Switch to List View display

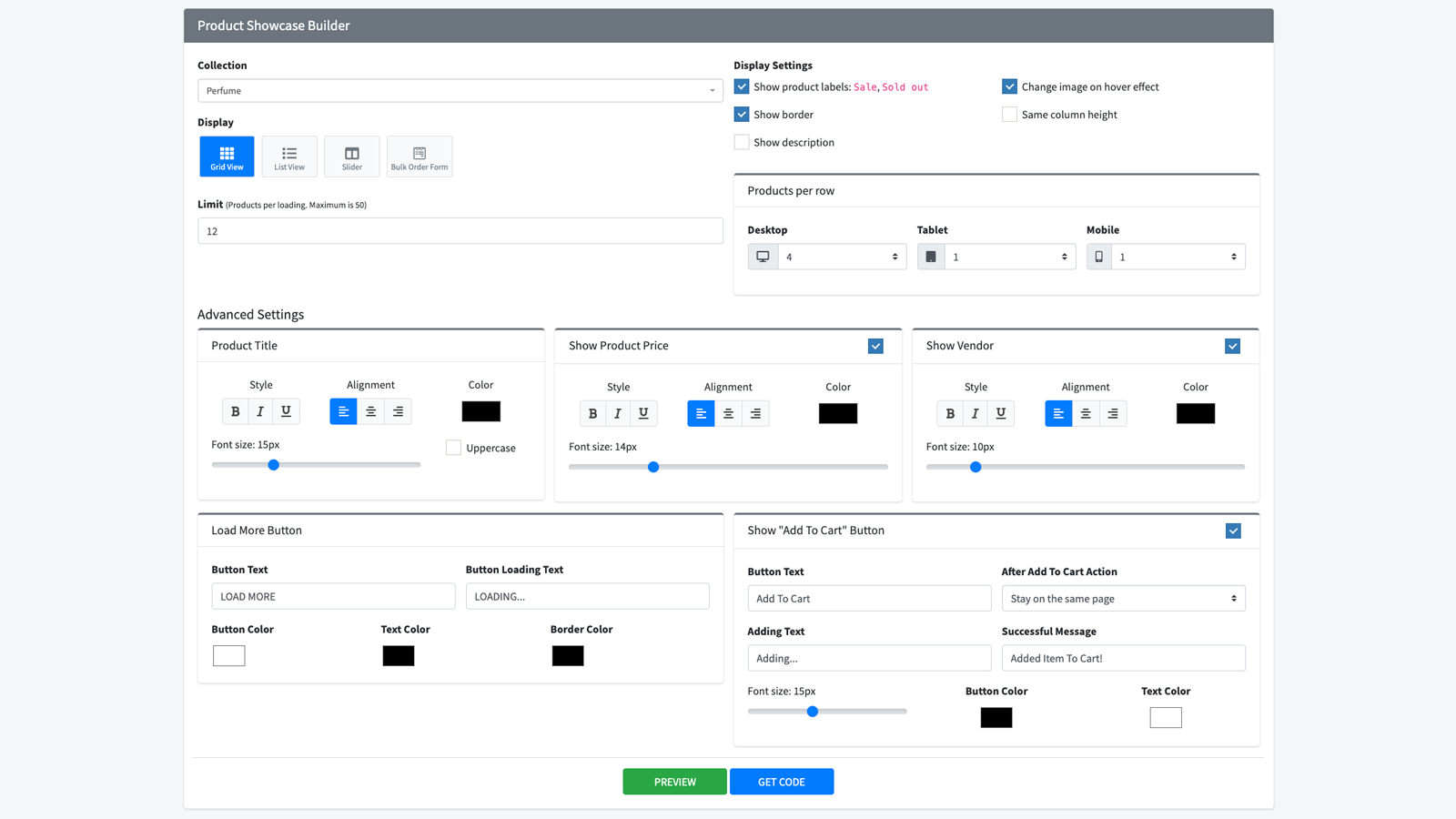click(289, 156)
